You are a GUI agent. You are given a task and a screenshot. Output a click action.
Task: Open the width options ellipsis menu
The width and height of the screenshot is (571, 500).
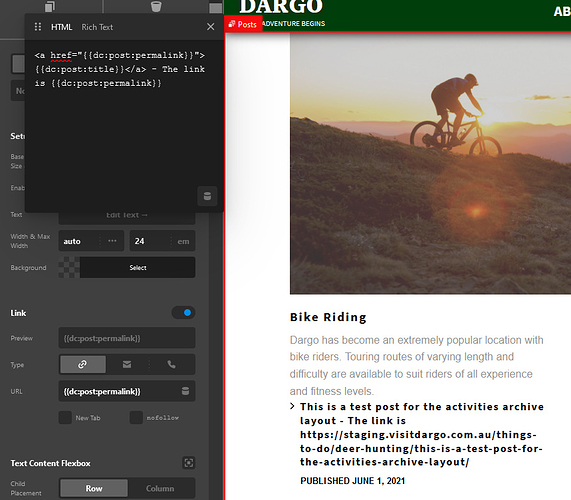click(112, 241)
